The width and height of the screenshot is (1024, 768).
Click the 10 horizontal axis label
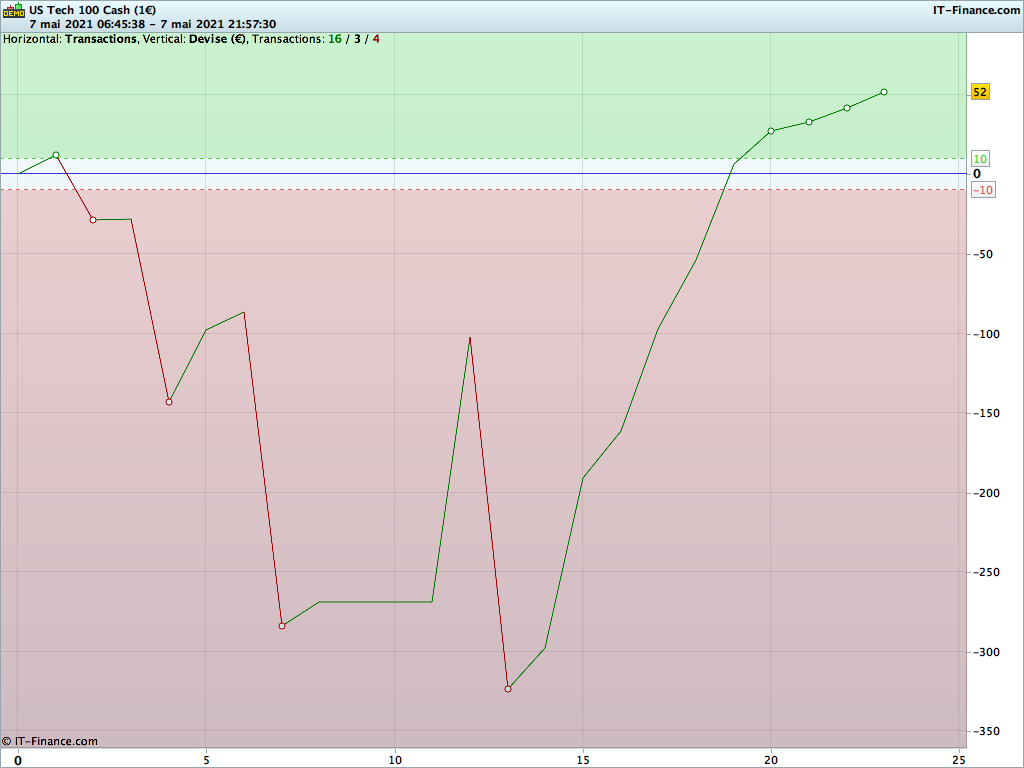point(394,760)
